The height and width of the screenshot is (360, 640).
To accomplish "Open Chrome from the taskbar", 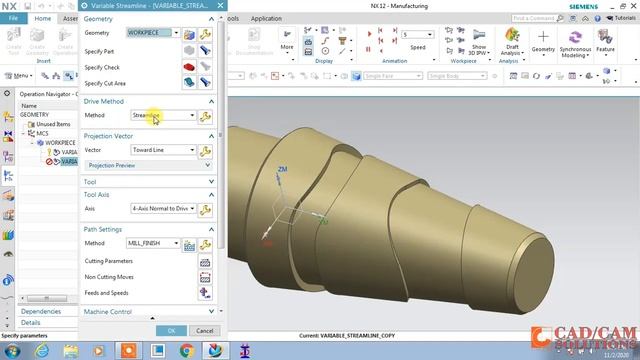I will click(x=187, y=351).
